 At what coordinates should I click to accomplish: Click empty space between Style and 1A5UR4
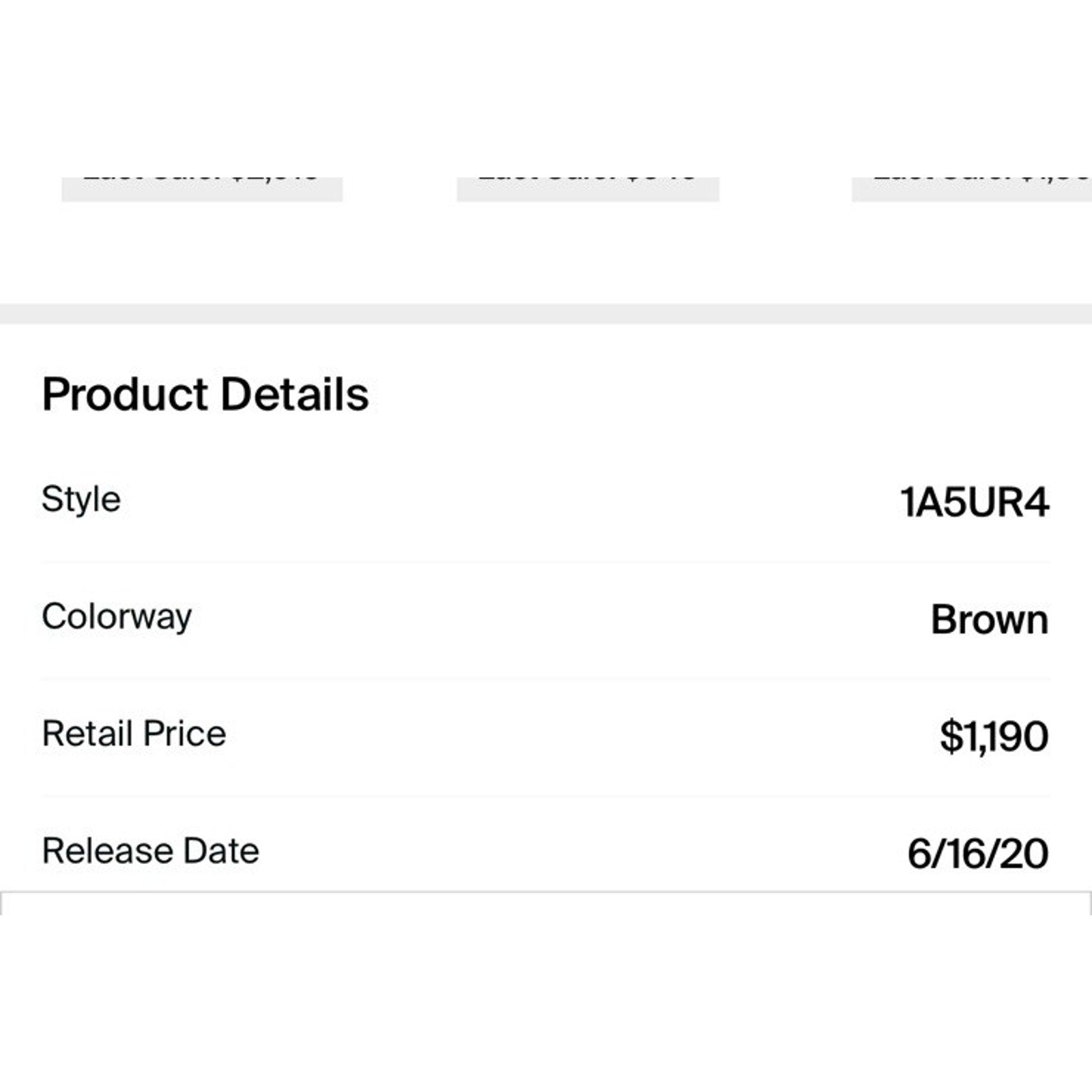point(511,501)
